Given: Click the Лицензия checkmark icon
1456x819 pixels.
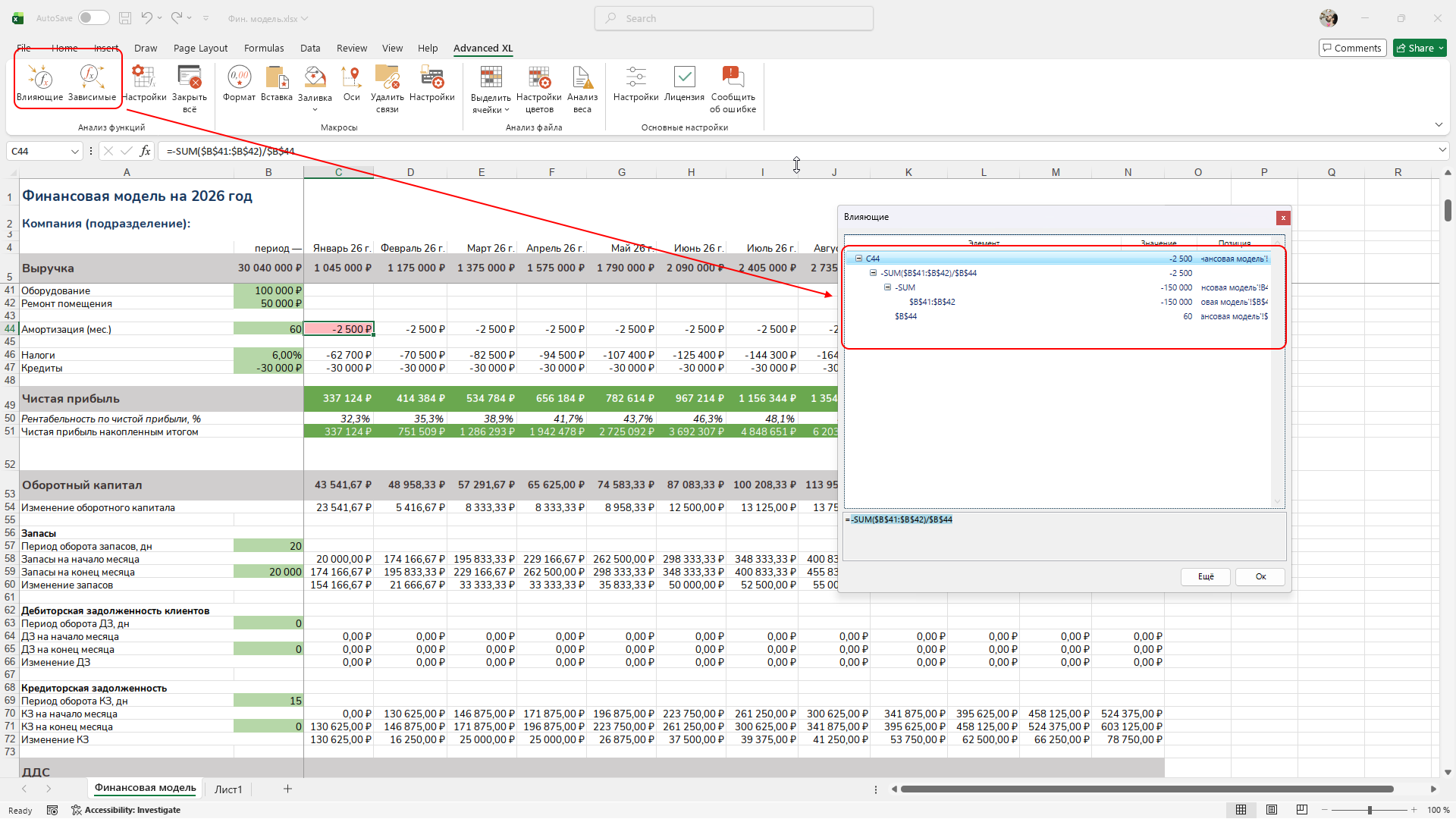Looking at the screenshot, I should coord(684,77).
